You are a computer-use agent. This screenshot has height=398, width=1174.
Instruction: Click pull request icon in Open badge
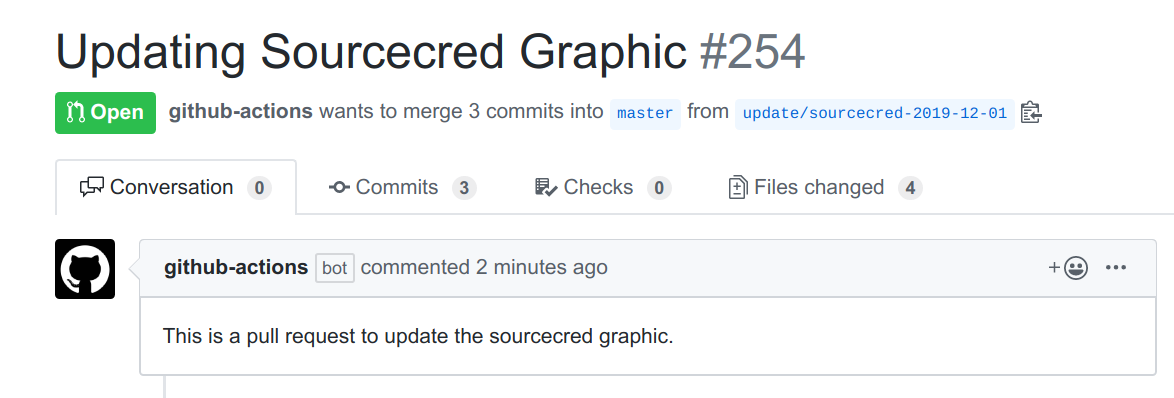[76, 113]
